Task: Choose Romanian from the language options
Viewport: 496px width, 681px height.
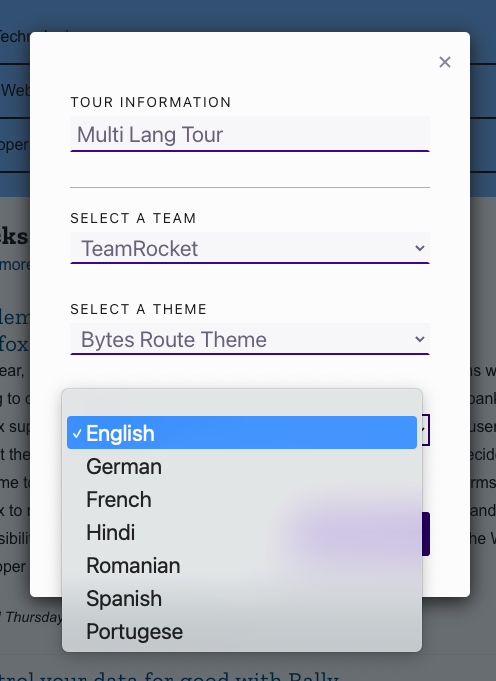Action: [x=242, y=565]
